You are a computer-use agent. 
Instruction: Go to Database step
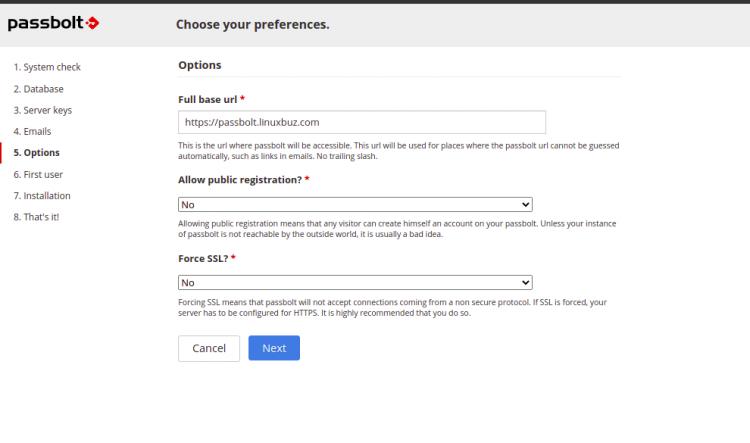coord(40,89)
